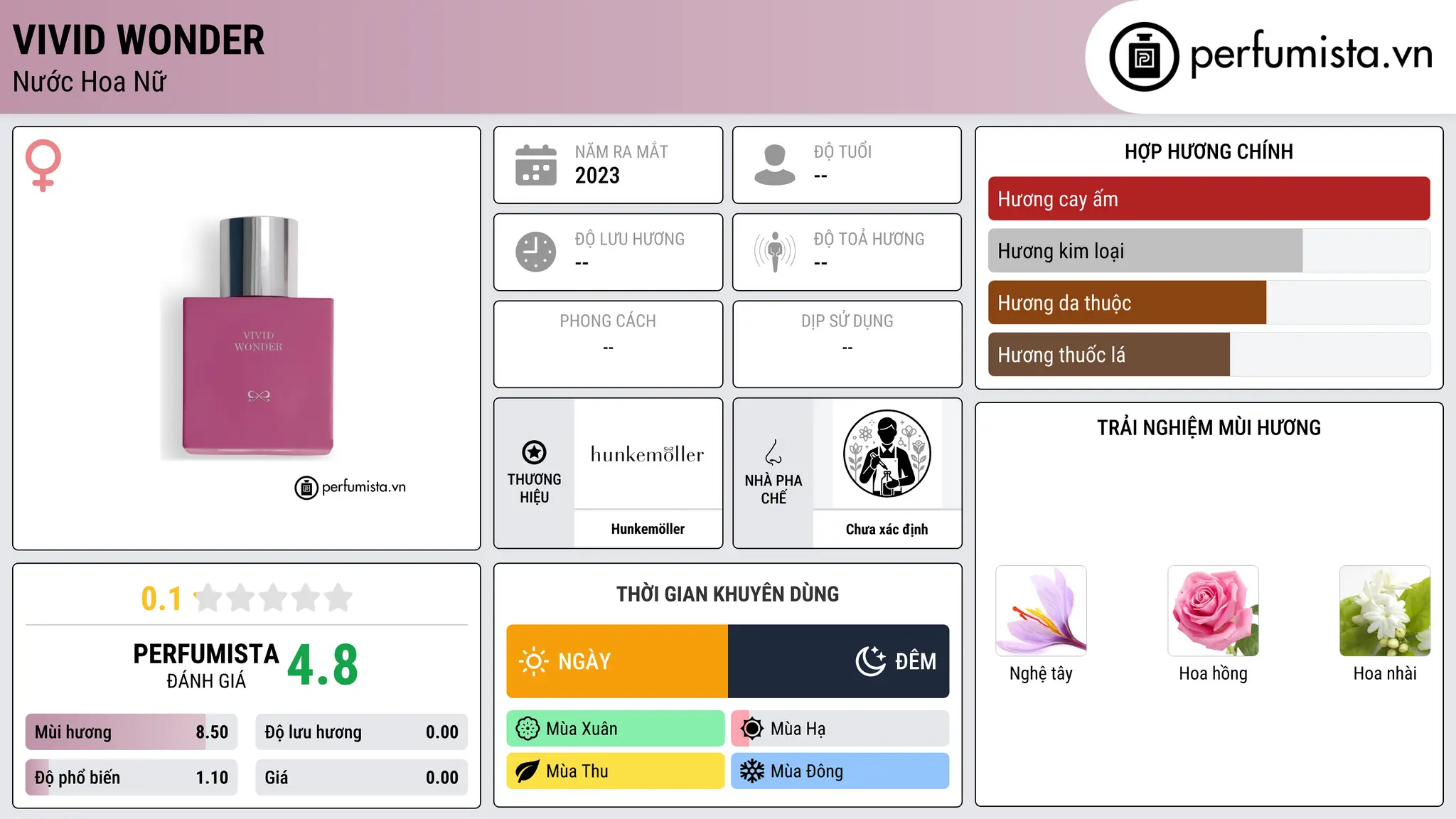Click the TRẢI NGHIỆM MÙI HƯƠNG heading

pos(1209,428)
